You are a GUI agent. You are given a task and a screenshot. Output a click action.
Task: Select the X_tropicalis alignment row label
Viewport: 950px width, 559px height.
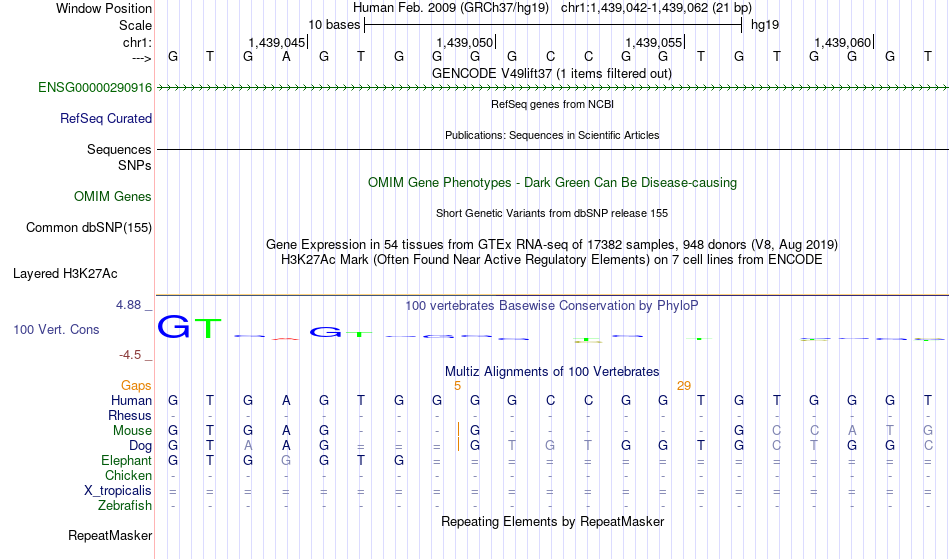118,491
